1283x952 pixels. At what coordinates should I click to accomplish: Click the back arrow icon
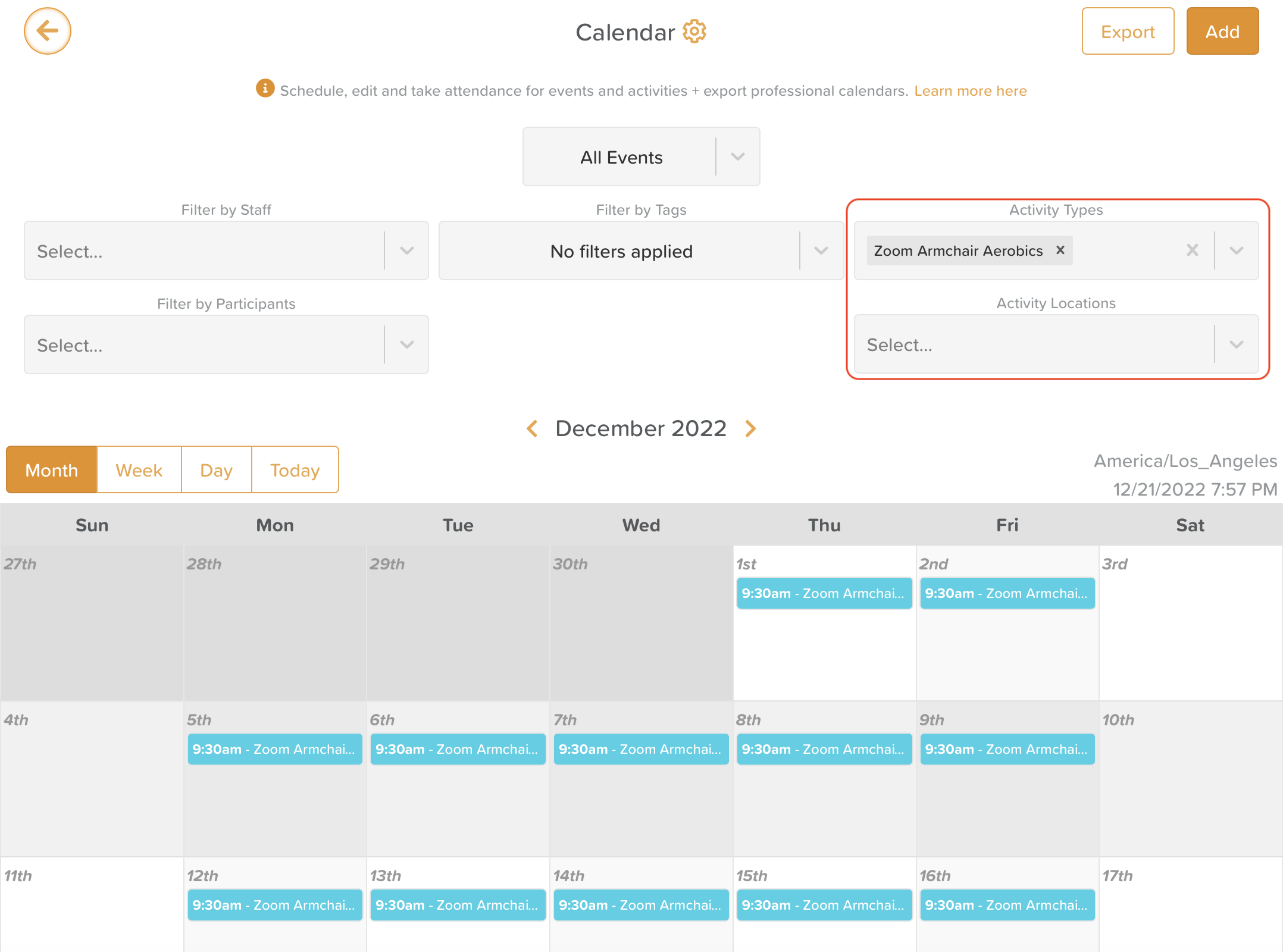(48, 31)
